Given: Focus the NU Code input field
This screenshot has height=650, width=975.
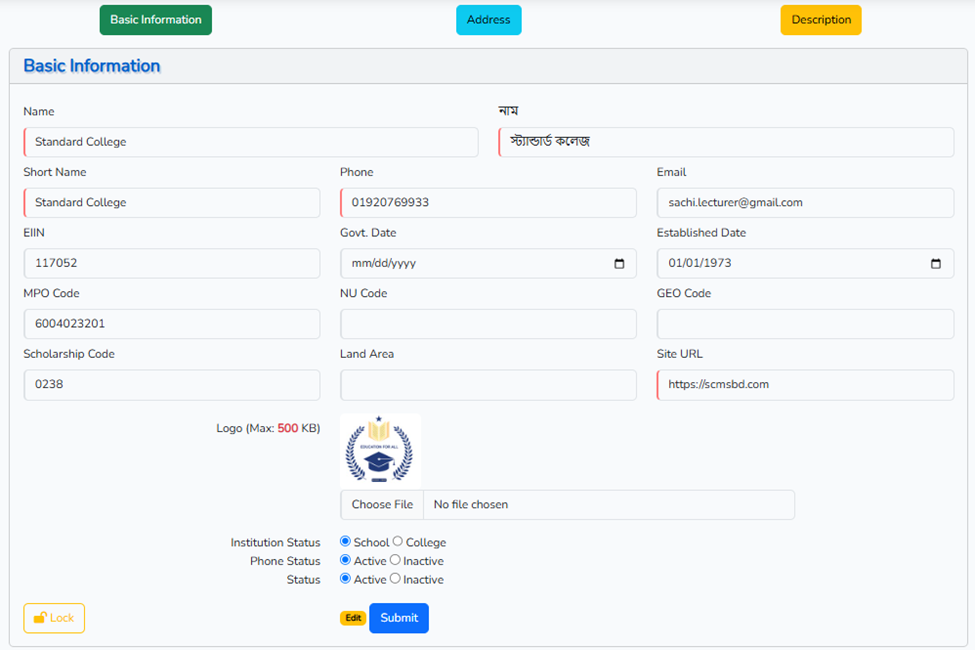Looking at the screenshot, I should click(x=488, y=324).
